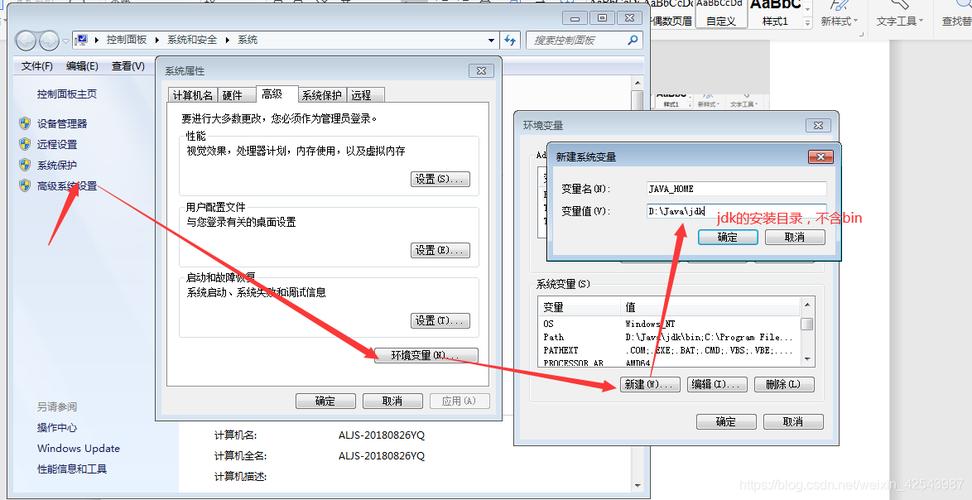The width and height of the screenshot is (972, 500).
Task: Open 环境变量(N) button
Action: 426,356
